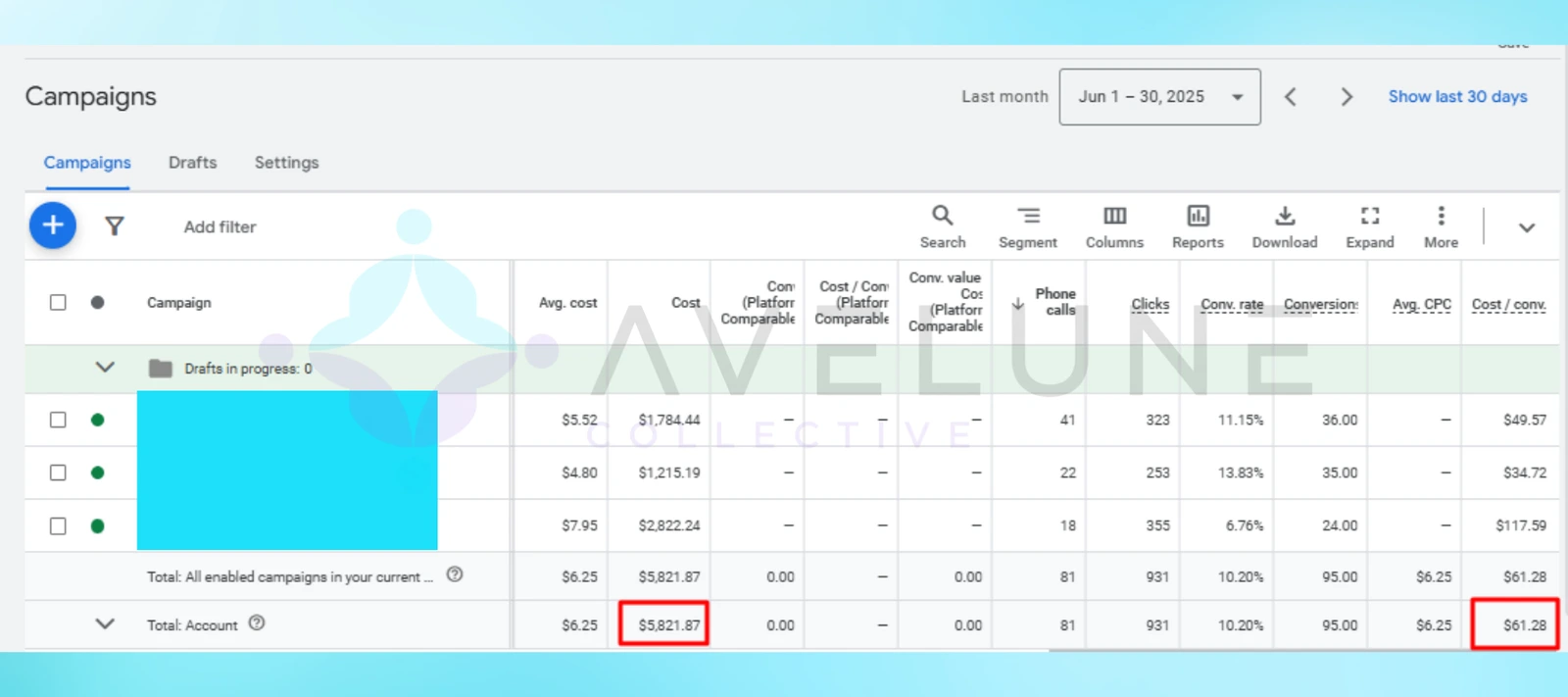Screen dimensions: 1568x697
Task: Click status dot of $2,822.24 campaign
Action: pyautogui.click(x=97, y=525)
